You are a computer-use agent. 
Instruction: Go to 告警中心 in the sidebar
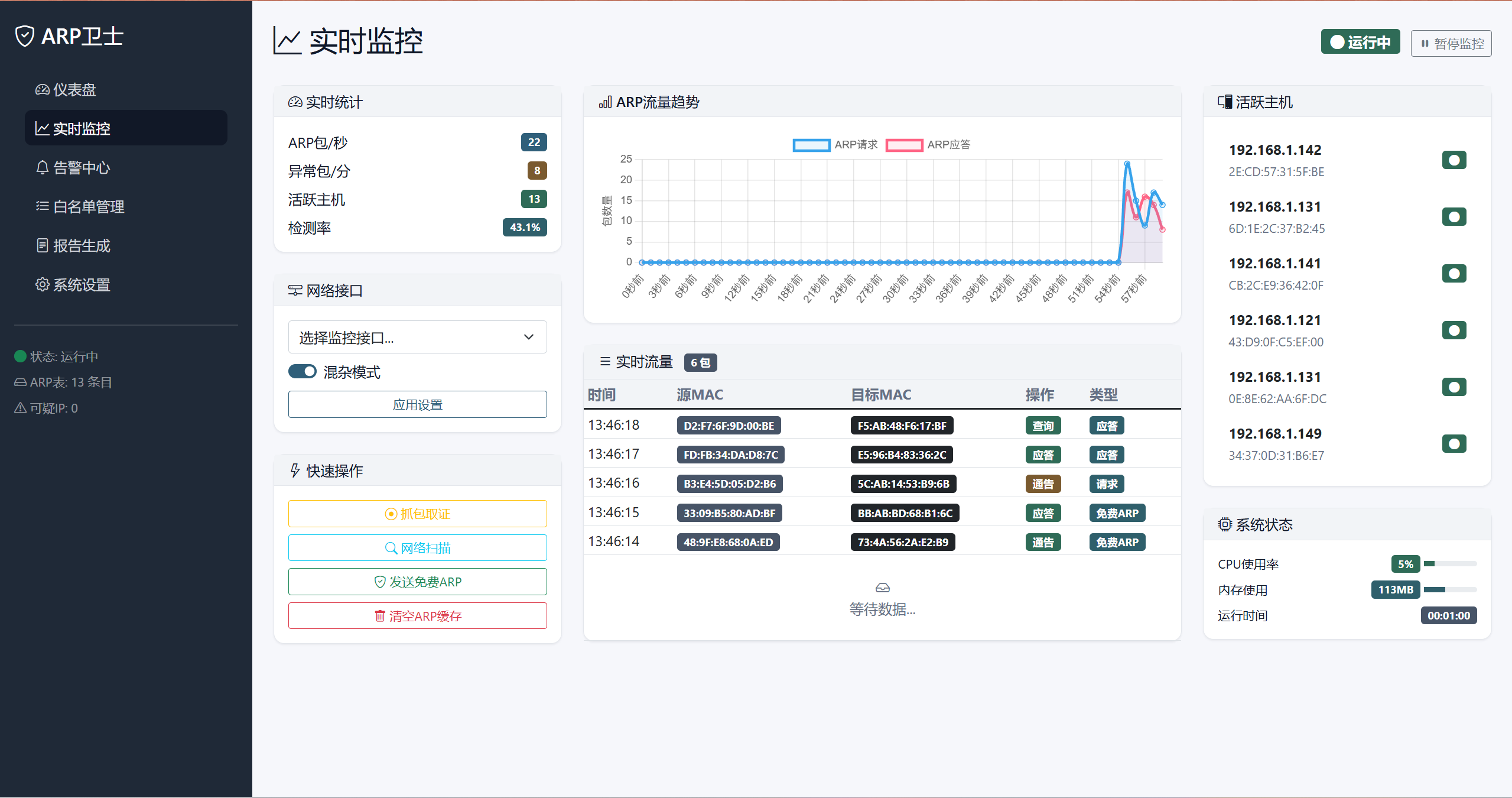(x=82, y=168)
